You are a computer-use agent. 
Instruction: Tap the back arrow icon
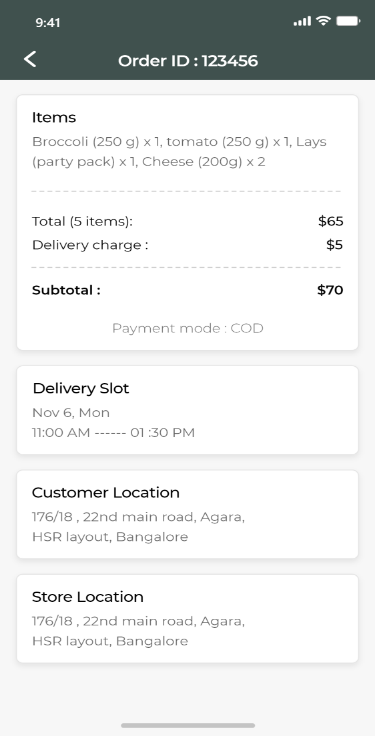point(30,60)
